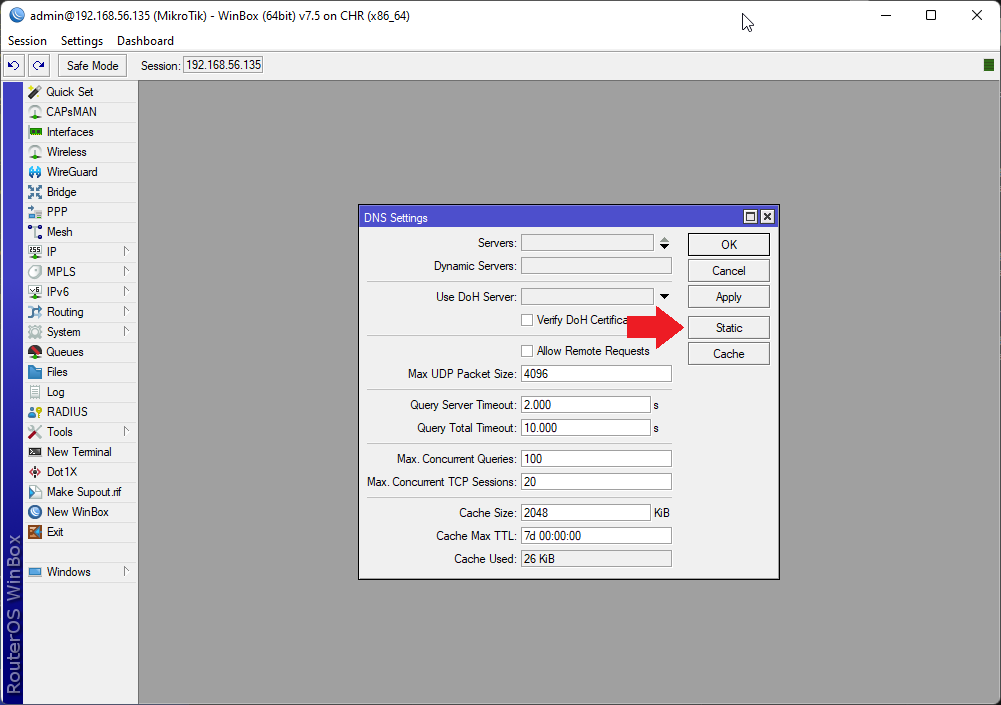Apply the DNS Settings changes
The height and width of the screenshot is (705, 1001).
tap(727, 296)
